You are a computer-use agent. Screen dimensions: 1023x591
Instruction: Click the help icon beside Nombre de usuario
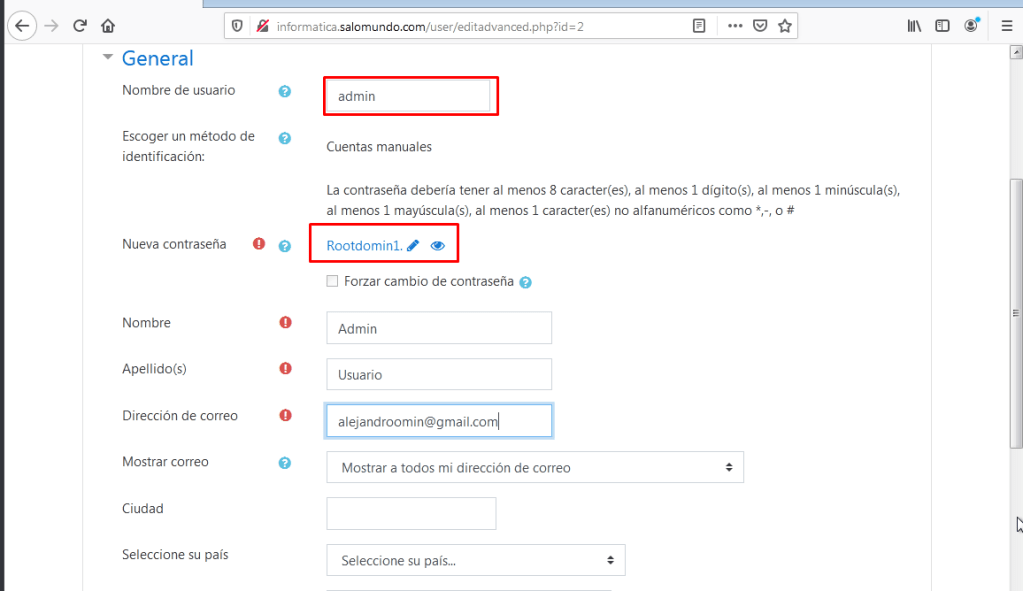click(284, 91)
